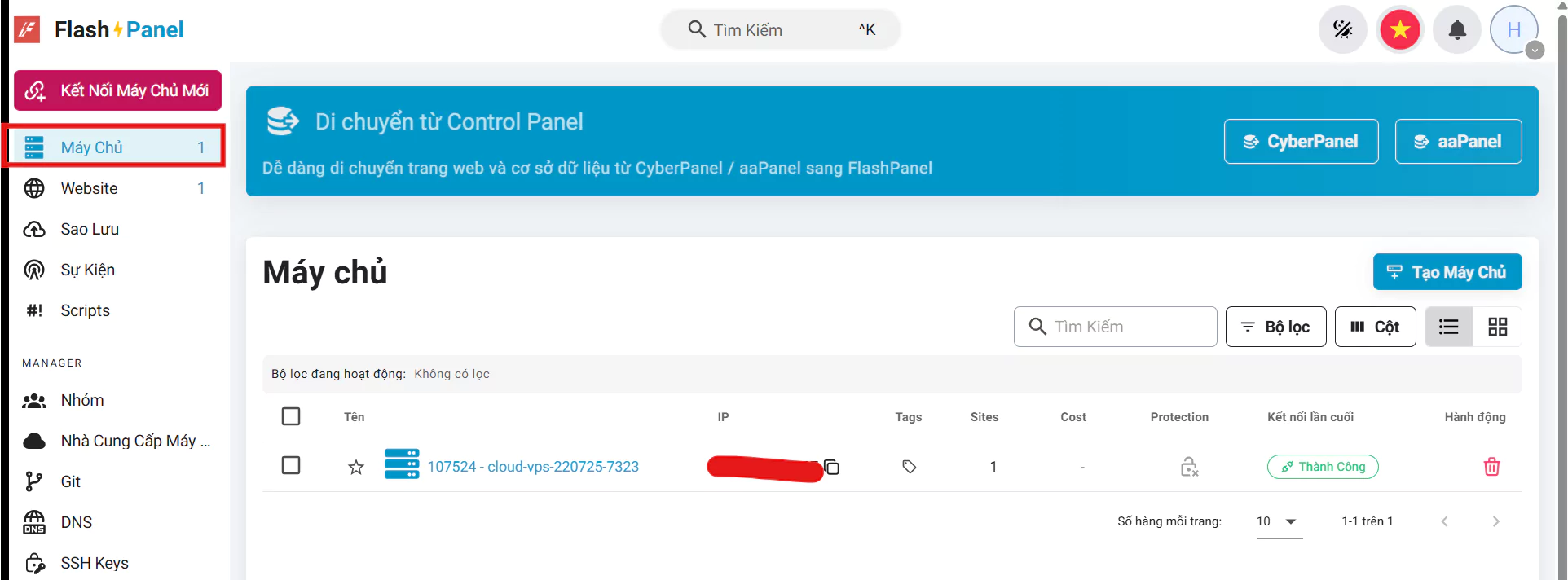
Task: Copy the server IP address
Action: (x=831, y=468)
